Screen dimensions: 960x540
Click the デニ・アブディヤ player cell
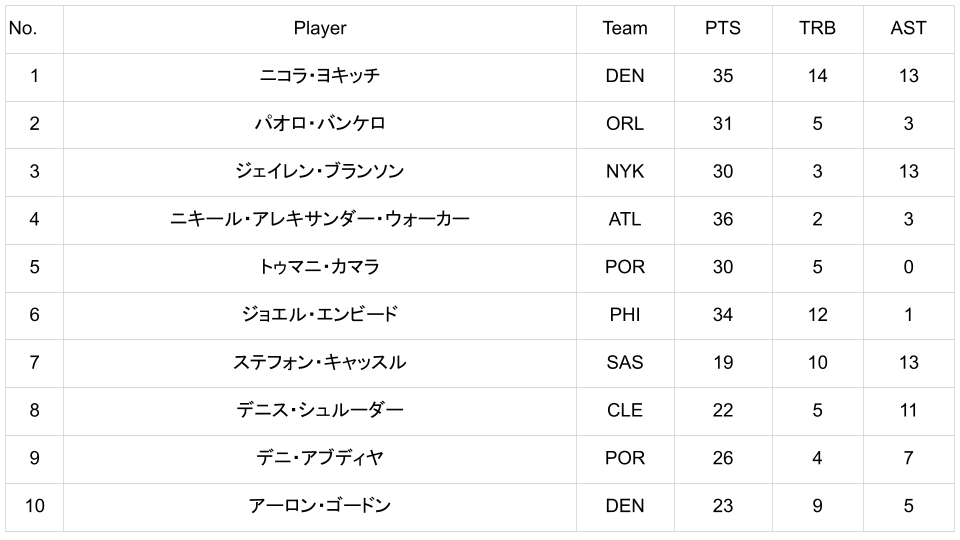tap(320, 458)
